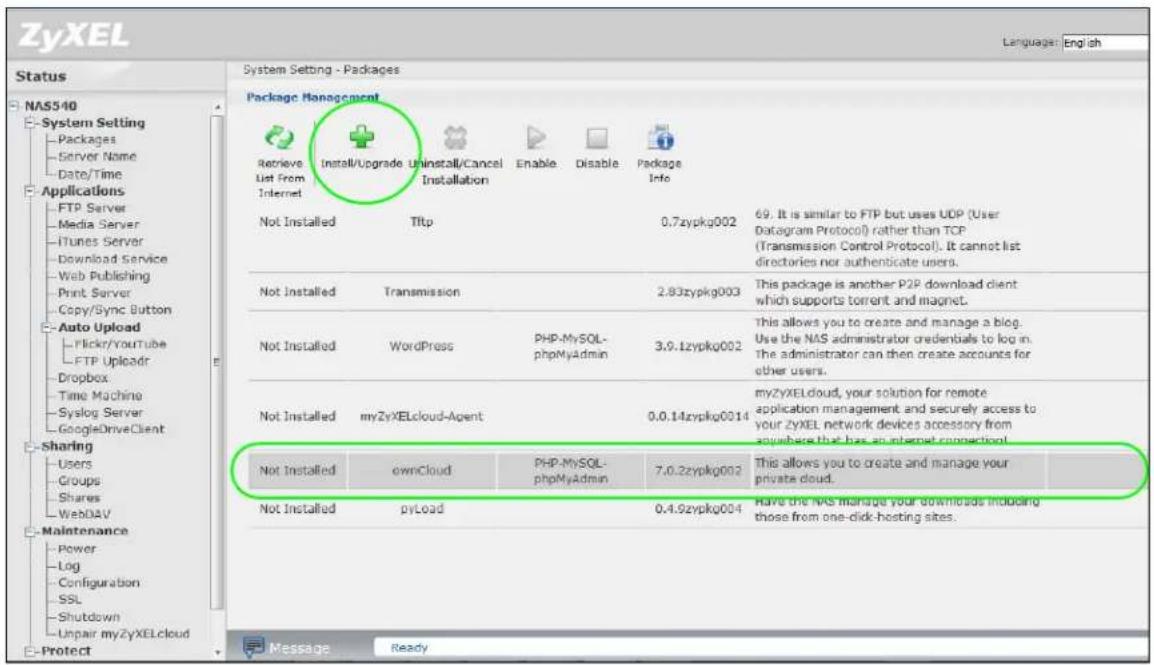This screenshot has width=1154, height=665.
Task: Open Packages in navigation tree
Action: (x=87, y=140)
